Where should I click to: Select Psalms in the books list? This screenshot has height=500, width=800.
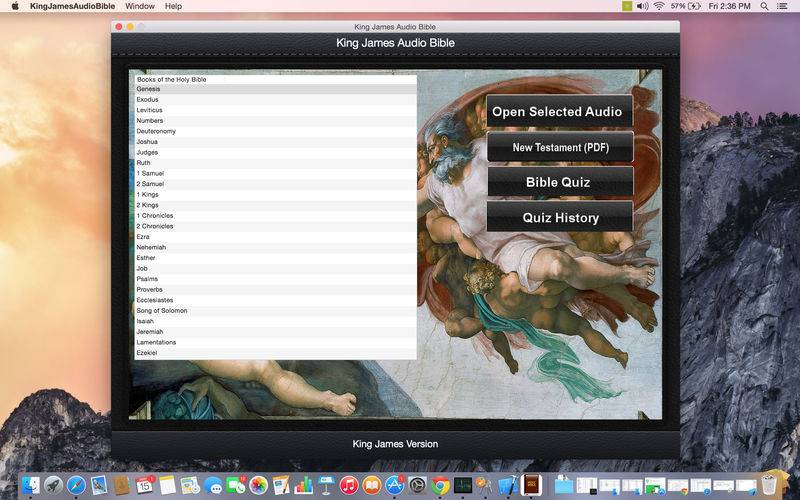[x=147, y=279]
